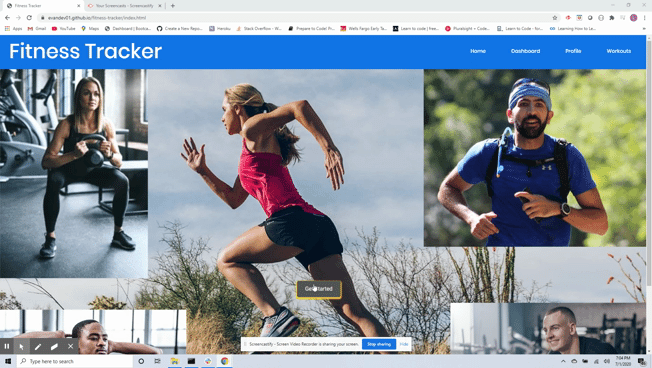Open the Gmail bookmark
This screenshot has width=652, height=368.
pos(37,29)
